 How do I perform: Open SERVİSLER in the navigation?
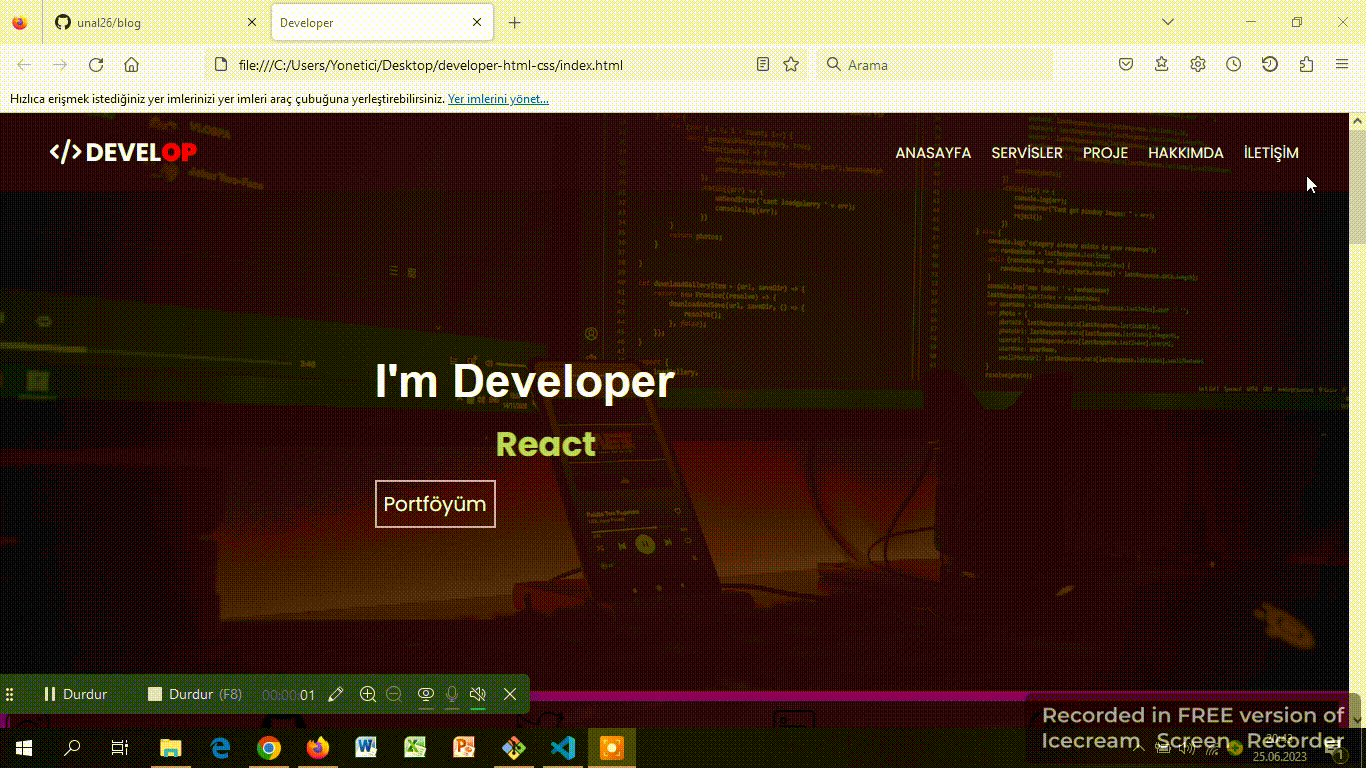pyautogui.click(x=1027, y=153)
